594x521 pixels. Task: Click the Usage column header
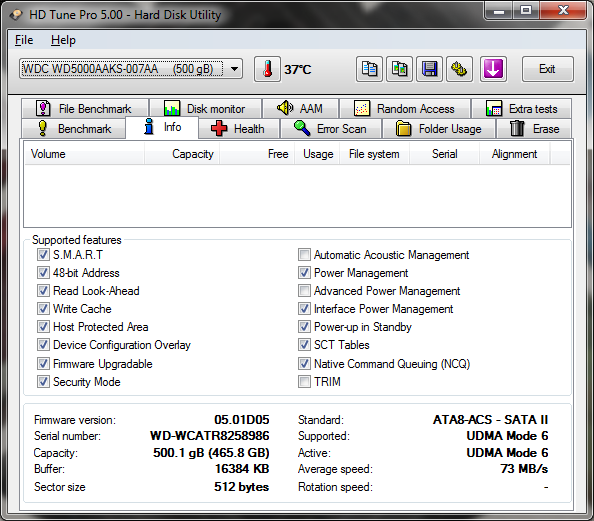point(317,154)
